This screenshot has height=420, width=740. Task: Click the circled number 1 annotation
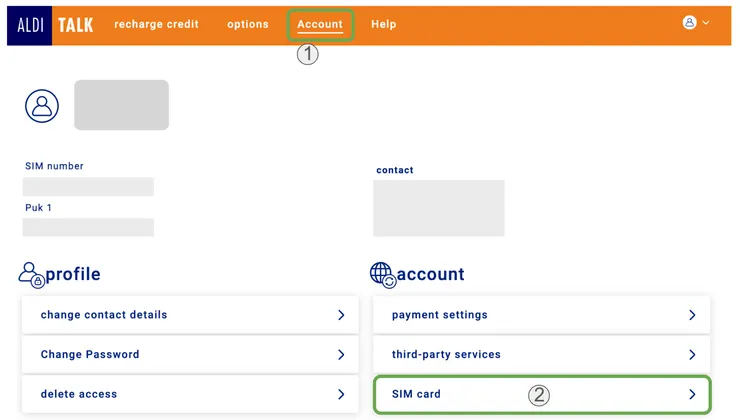[307, 56]
